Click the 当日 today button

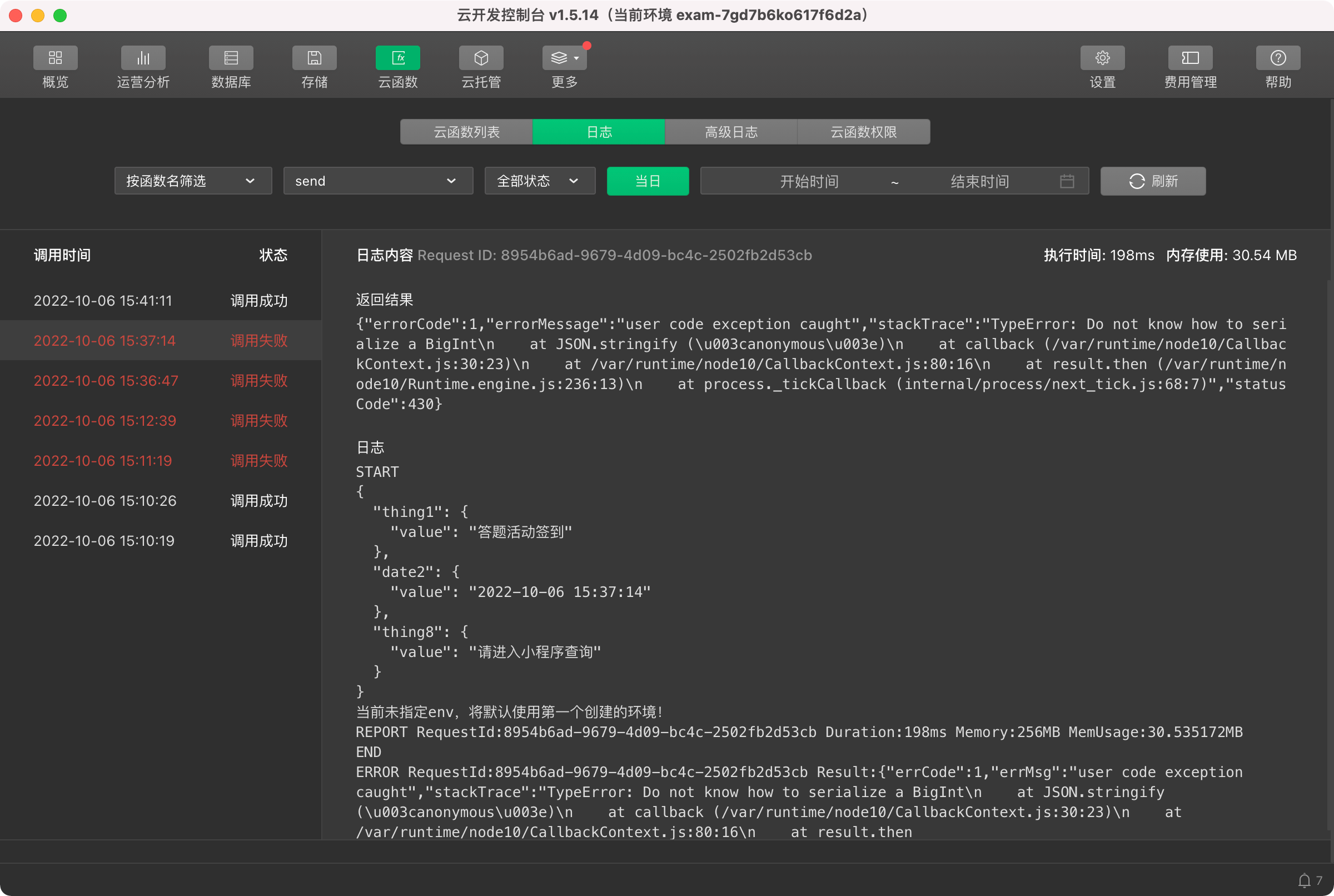click(648, 181)
